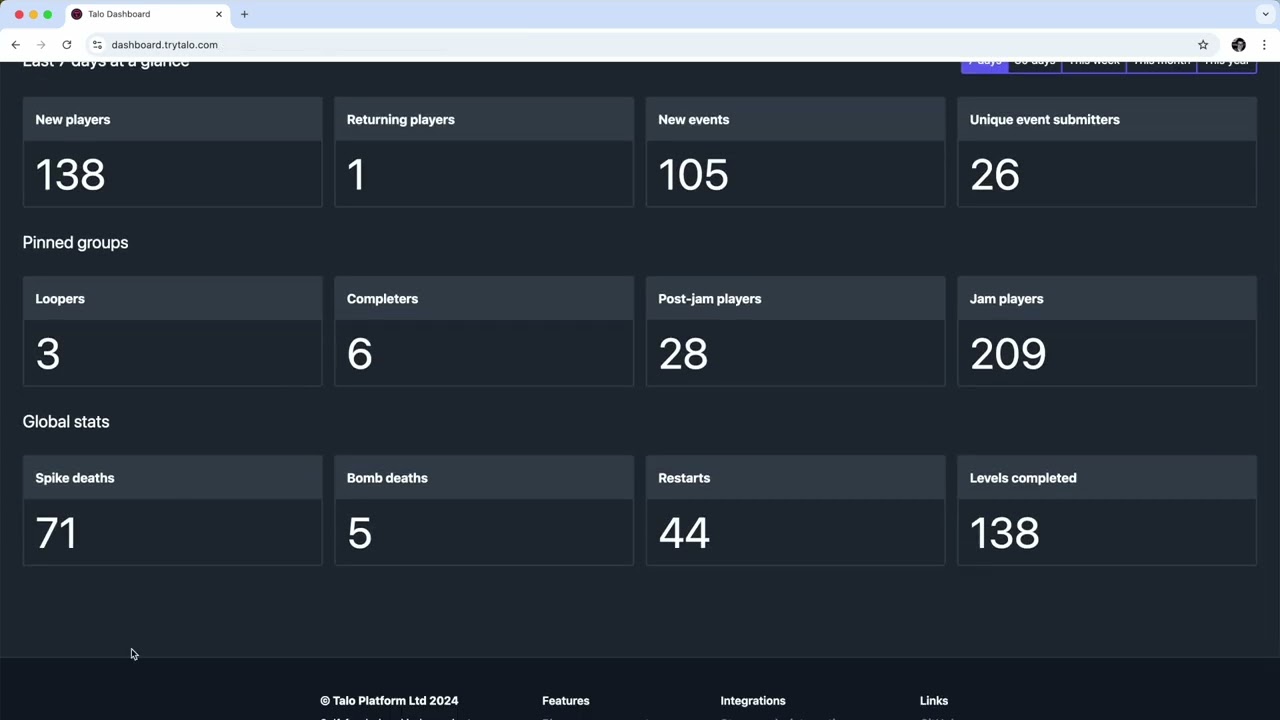This screenshot has width=1280, height=720.
Task: Select the Loopers pinned group heading
Action: tap(60, 299)
